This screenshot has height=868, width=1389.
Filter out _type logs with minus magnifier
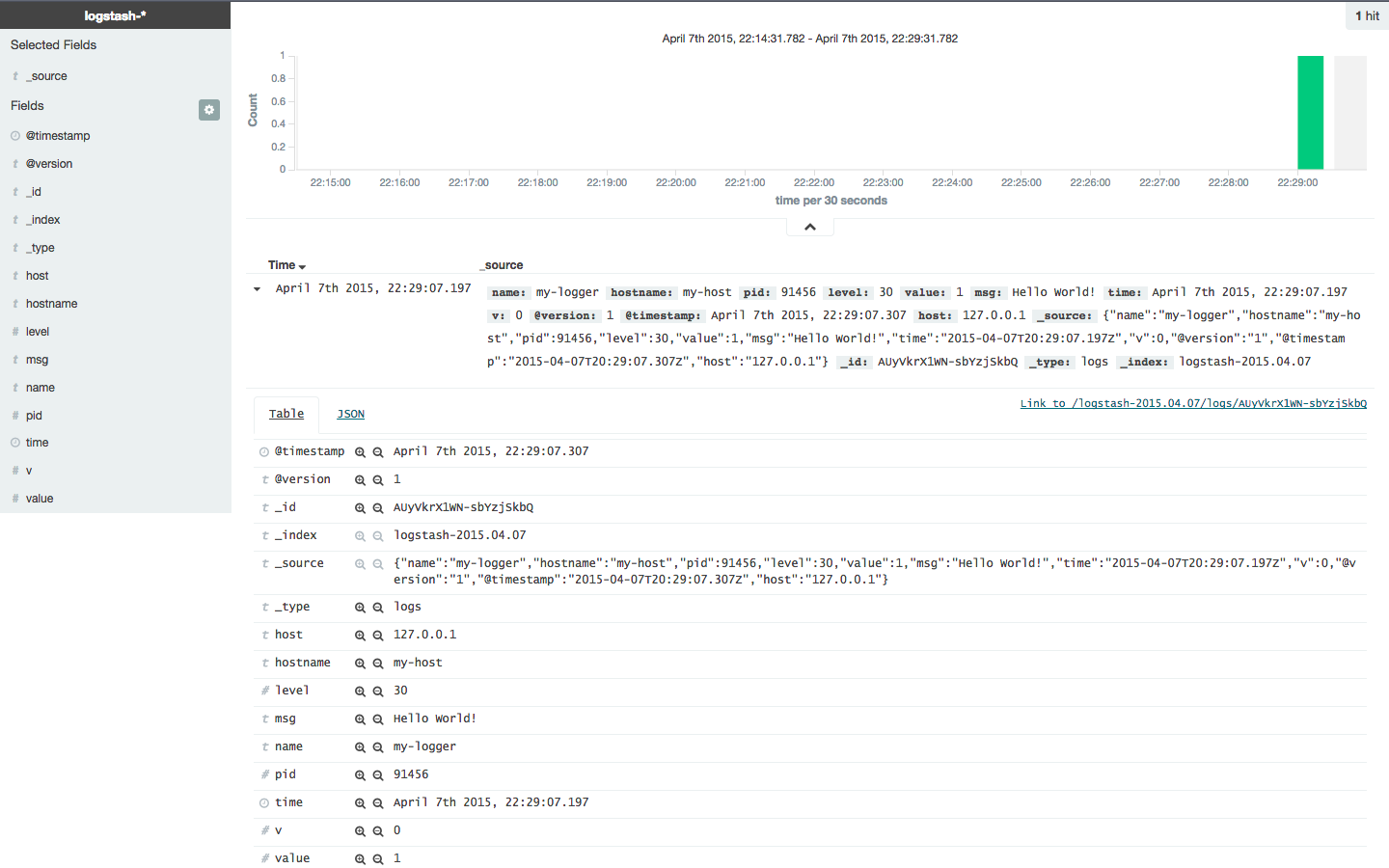tap(378, 608)
